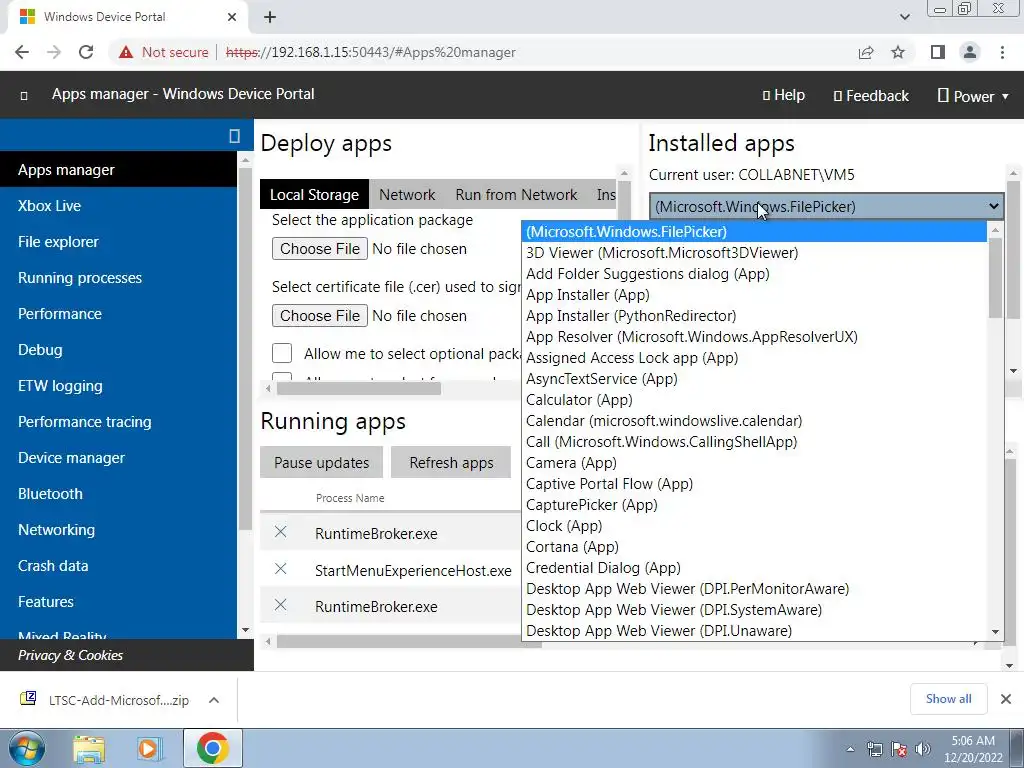Open the Feedback link
Image resolution: width=1024 pixels, height=768 pixels.
(871, 96)
